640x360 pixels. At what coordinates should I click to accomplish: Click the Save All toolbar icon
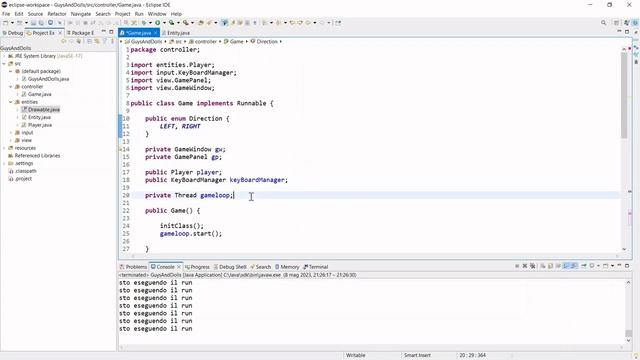click(41, 23)
